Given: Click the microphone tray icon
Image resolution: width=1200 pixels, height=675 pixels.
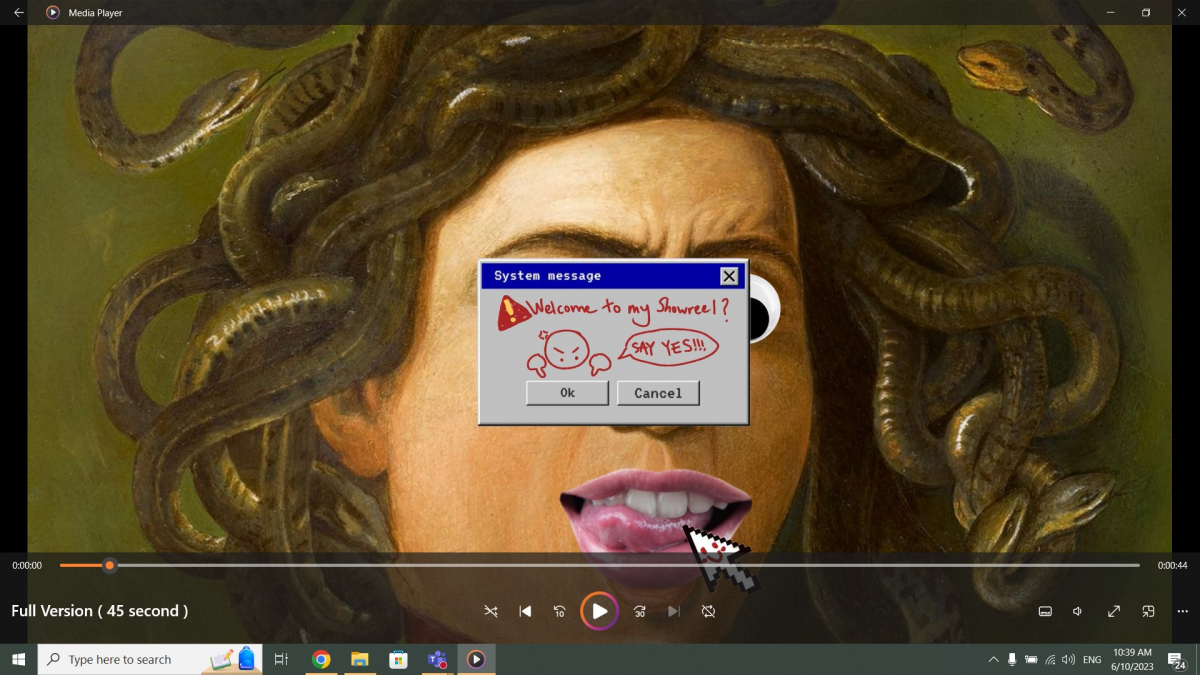Looking at the screenshot, I should click(1012, 659).
